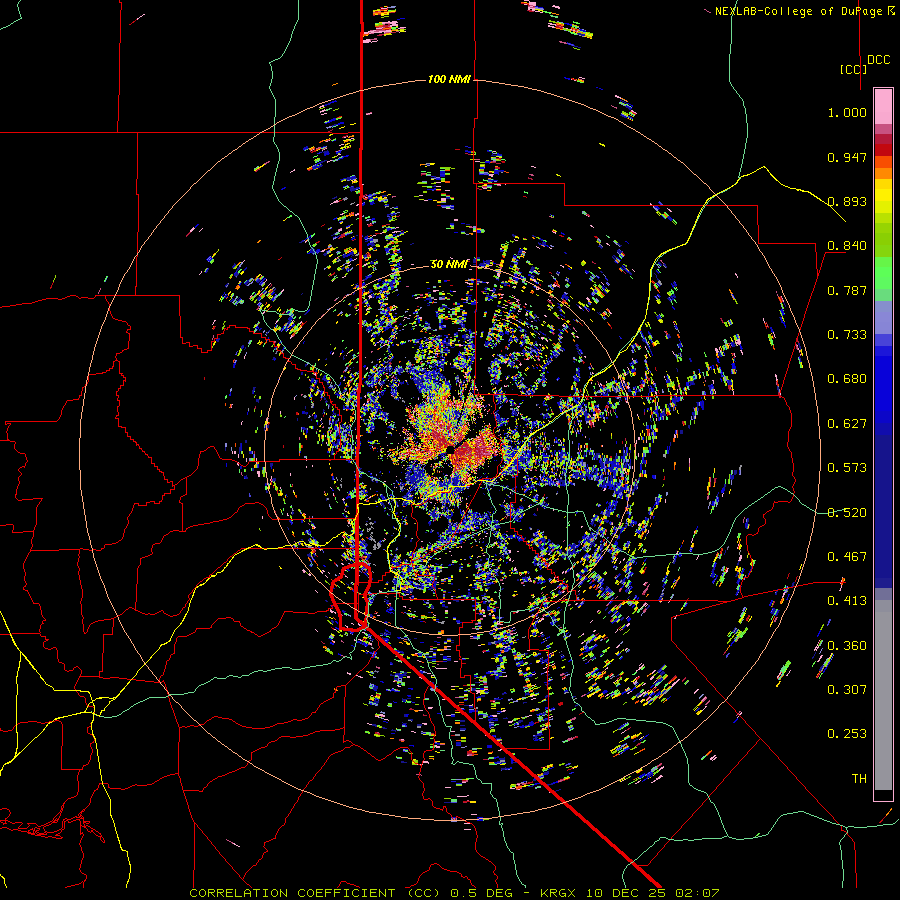Click the 0.307 scale value
Viewport: 900px width, 900px height.
coord(847,690)
